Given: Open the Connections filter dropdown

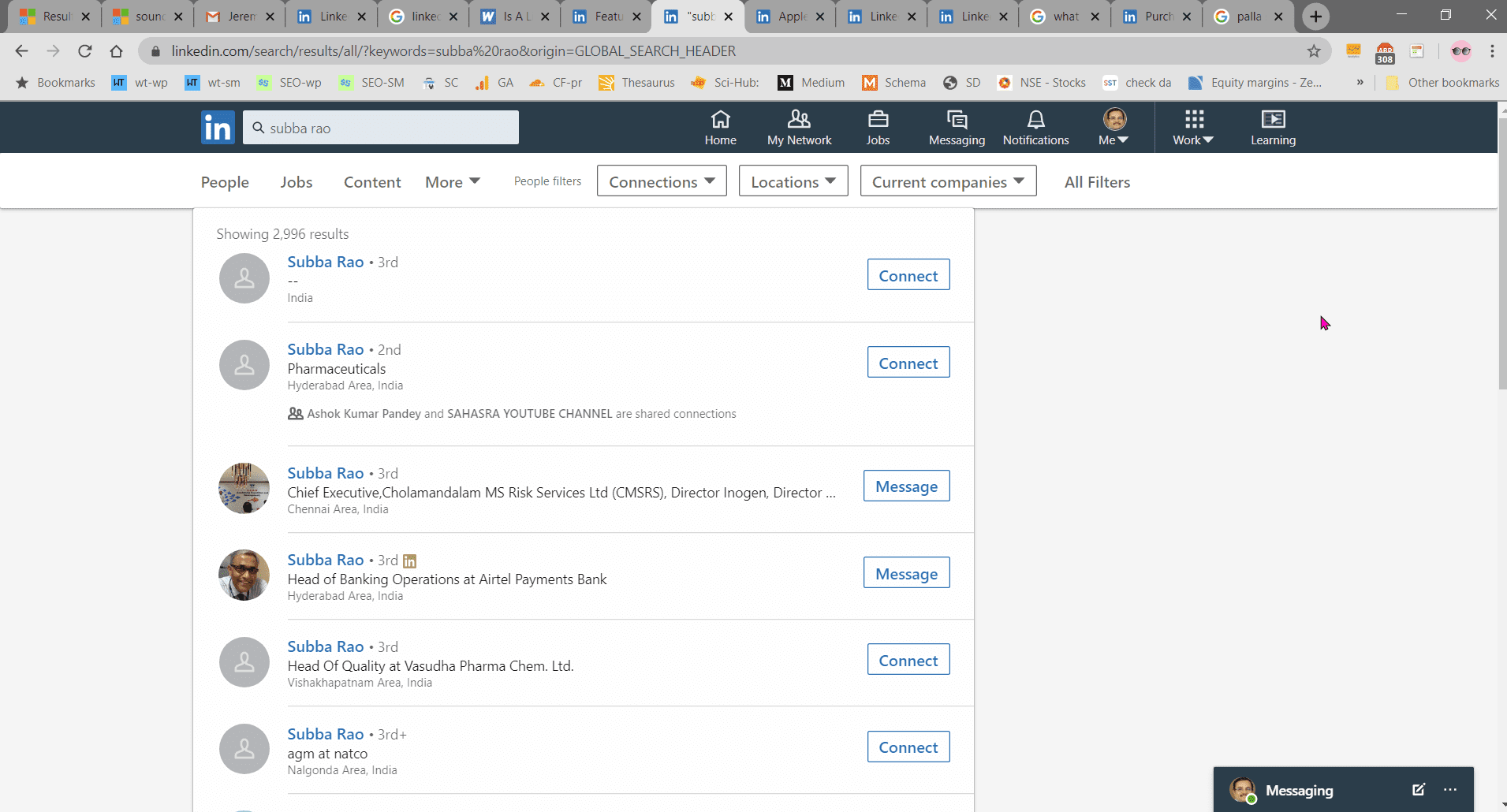Looking at the screenshot, I should coord(662,181).
